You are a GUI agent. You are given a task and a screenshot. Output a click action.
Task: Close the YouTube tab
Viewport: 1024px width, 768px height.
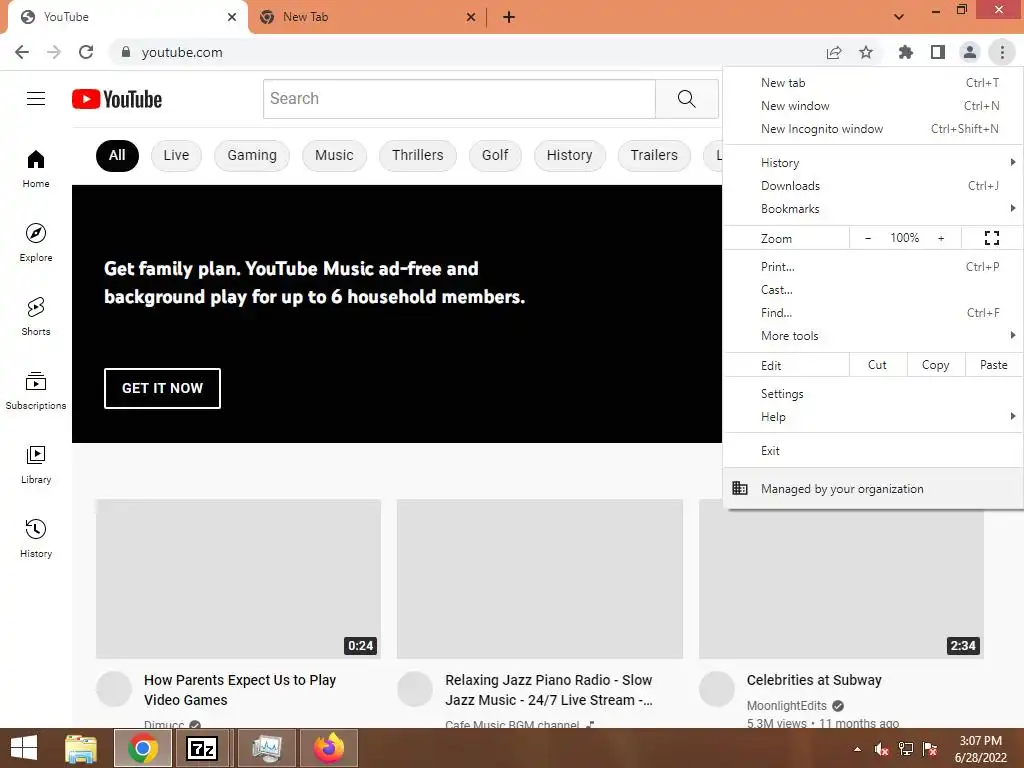[x=232, y=17]
